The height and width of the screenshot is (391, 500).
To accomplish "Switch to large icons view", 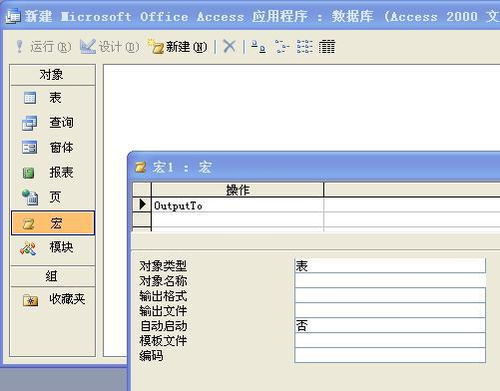I will [258, 47].
